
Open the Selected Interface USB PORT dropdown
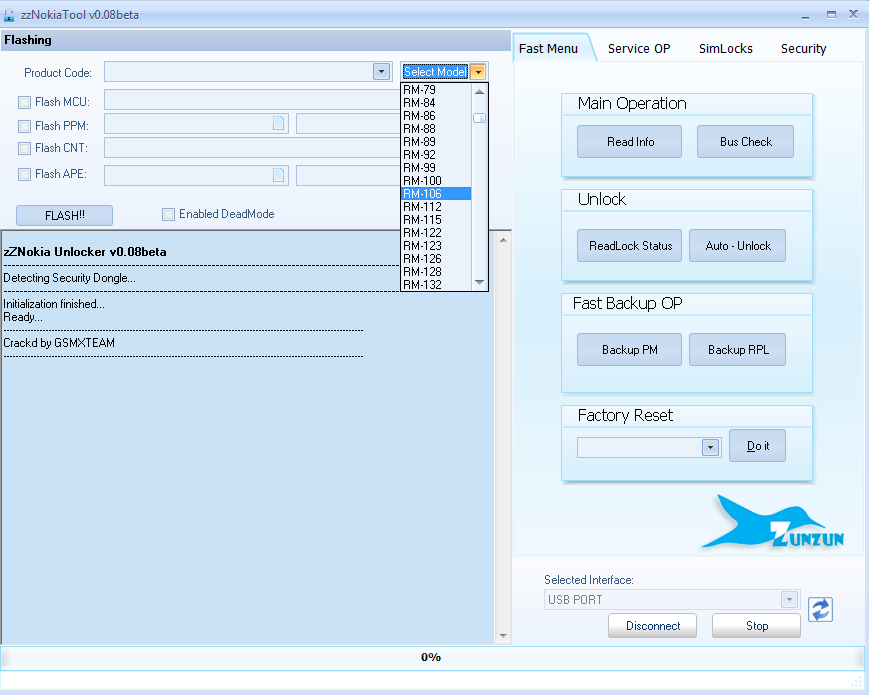(789, 599)
